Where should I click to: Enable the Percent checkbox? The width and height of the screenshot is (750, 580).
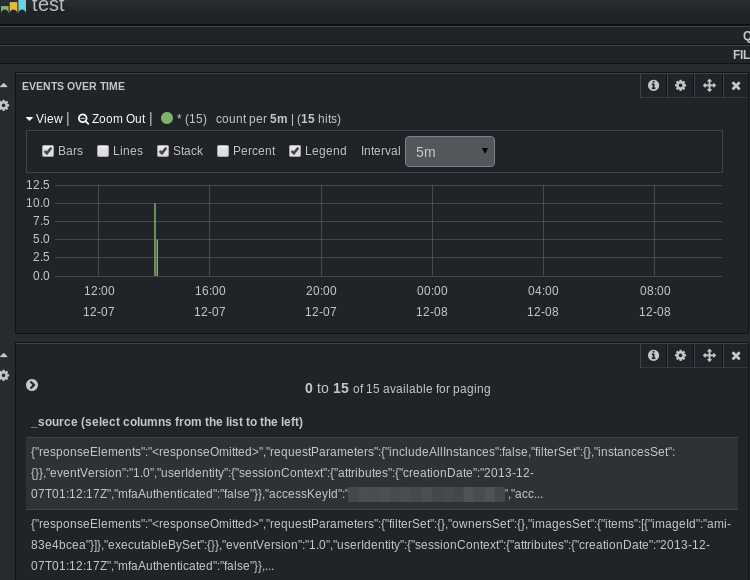coord(222,151)
